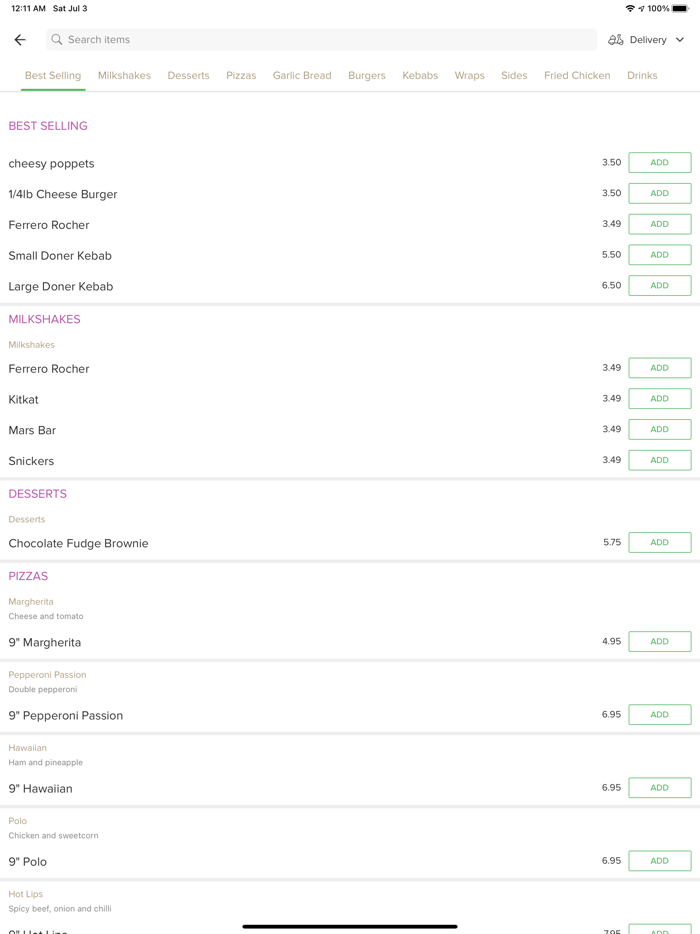Tap the battery status icon
Image resolution: width=700 pixels, height=934 pixels.
point(680,9)
